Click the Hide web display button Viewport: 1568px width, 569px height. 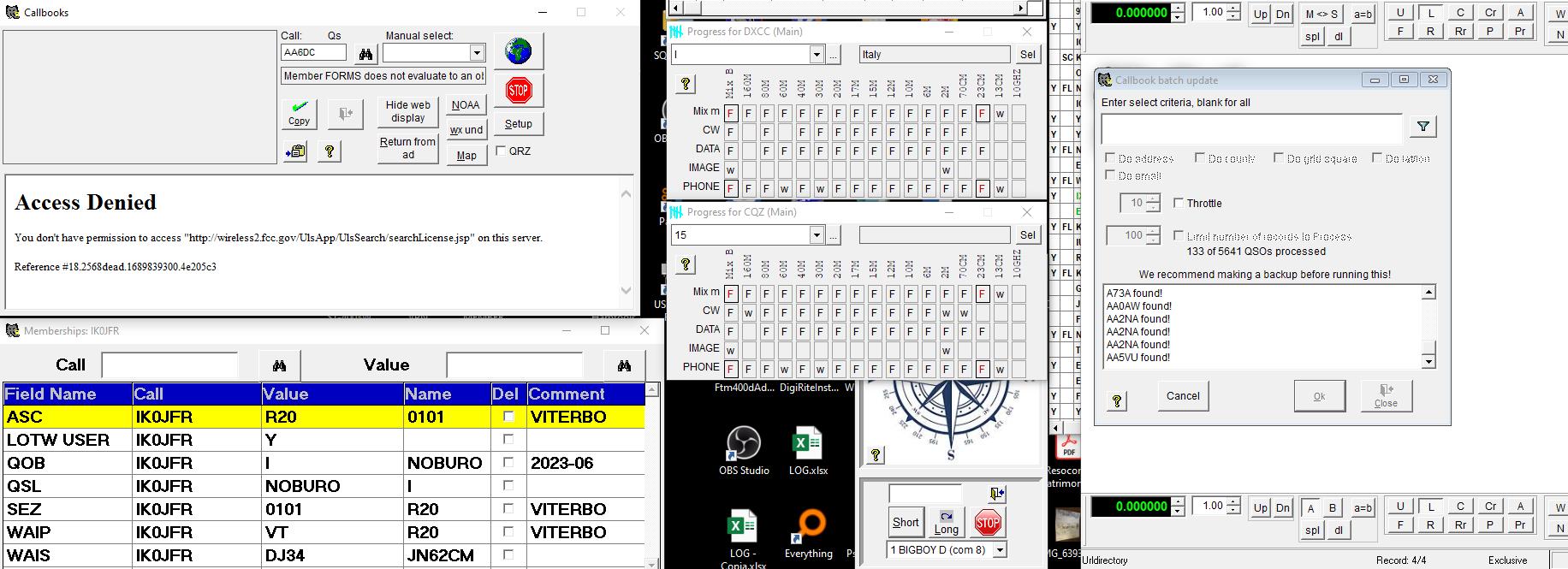coord(408,112)
